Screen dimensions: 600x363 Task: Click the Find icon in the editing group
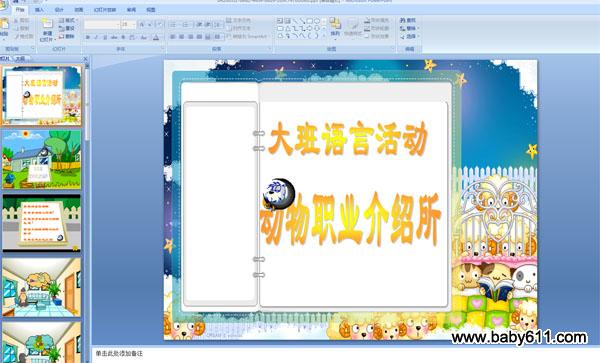(x=408, y=20)
